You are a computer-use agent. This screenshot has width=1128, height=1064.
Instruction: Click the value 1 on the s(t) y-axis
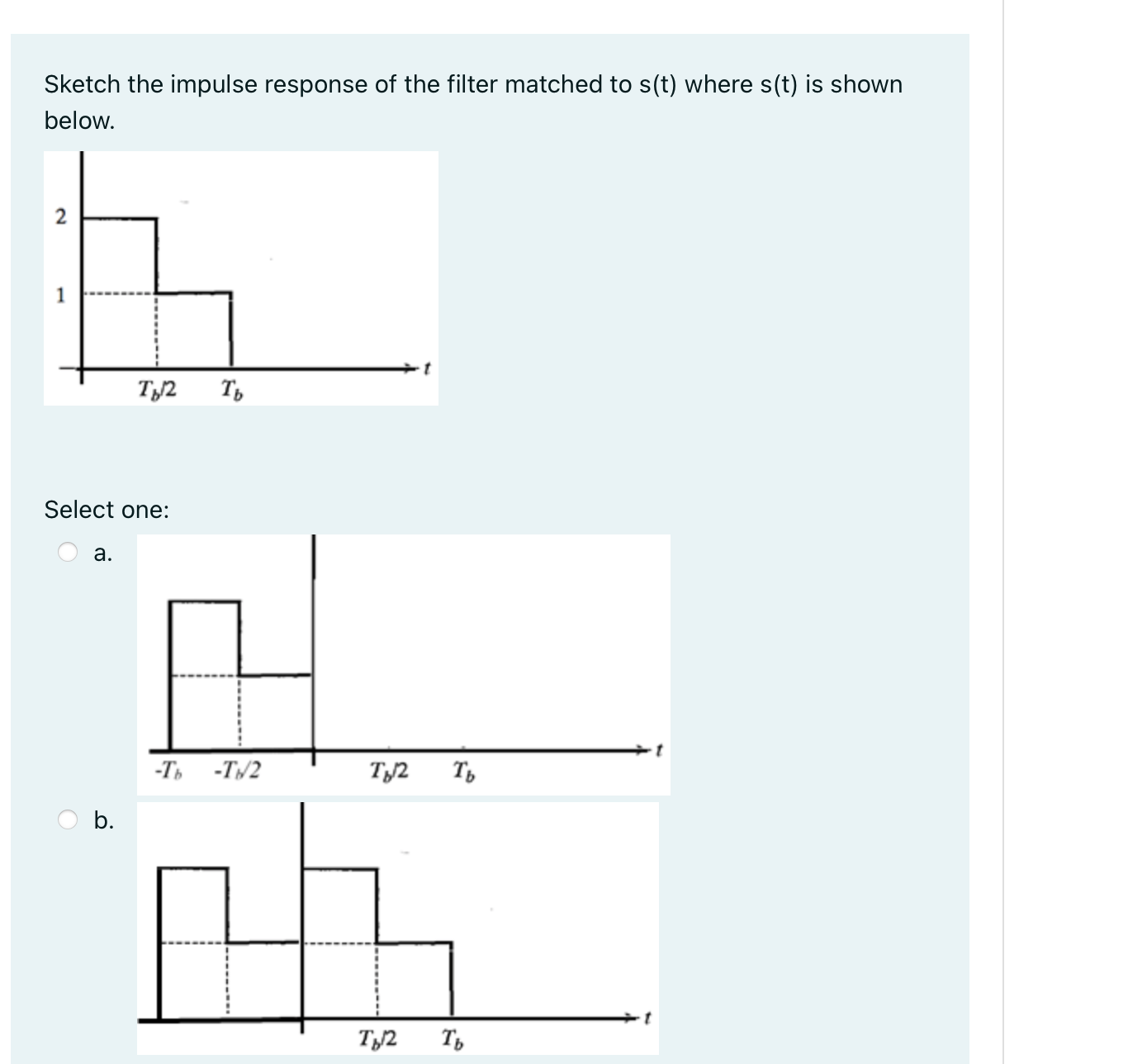click(60, 293)
